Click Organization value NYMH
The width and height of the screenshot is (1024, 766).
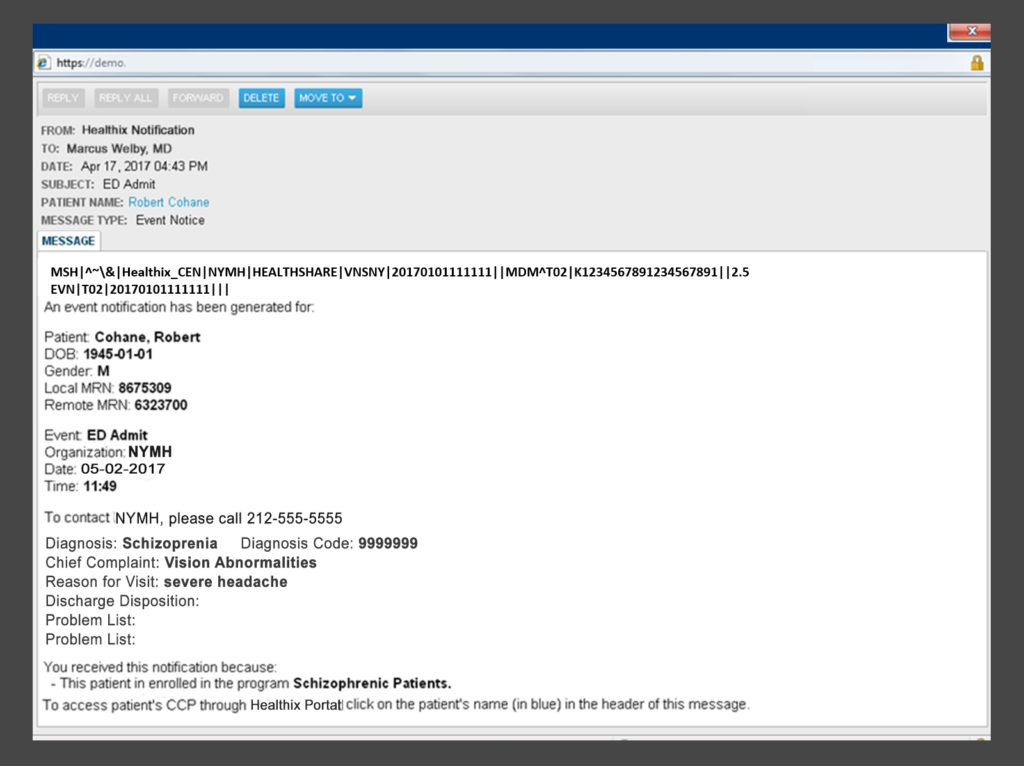click(x=150, y=452)
